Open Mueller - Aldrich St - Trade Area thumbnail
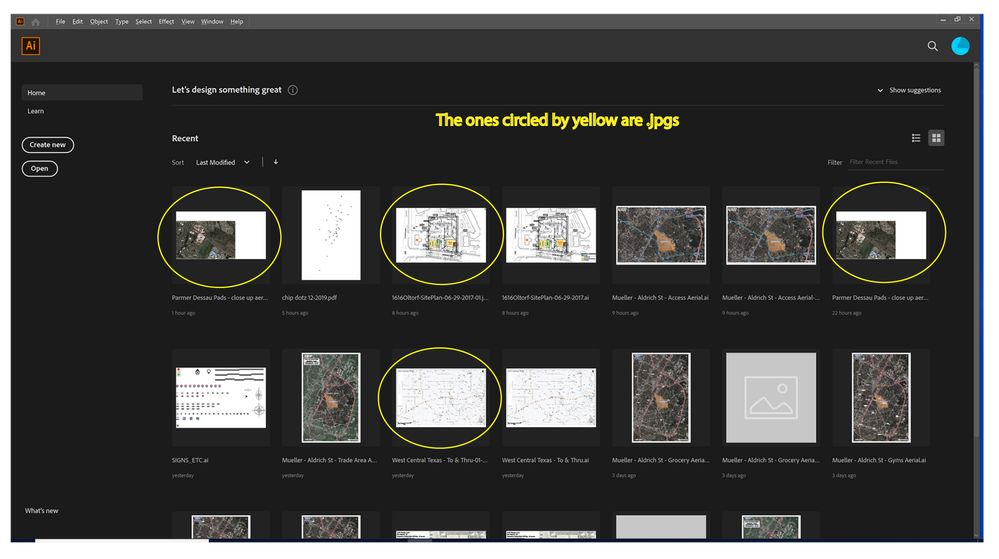This screenshot has width=999, height=559. (331, 397)
